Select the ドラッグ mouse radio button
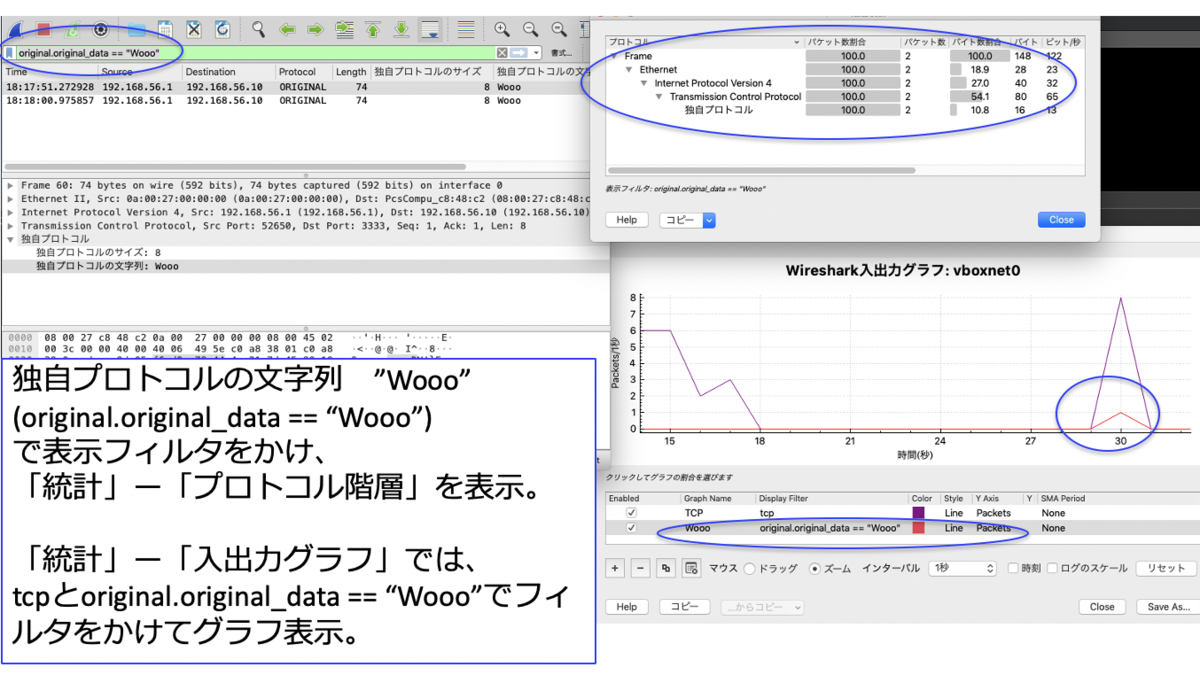 pos(750,569)
